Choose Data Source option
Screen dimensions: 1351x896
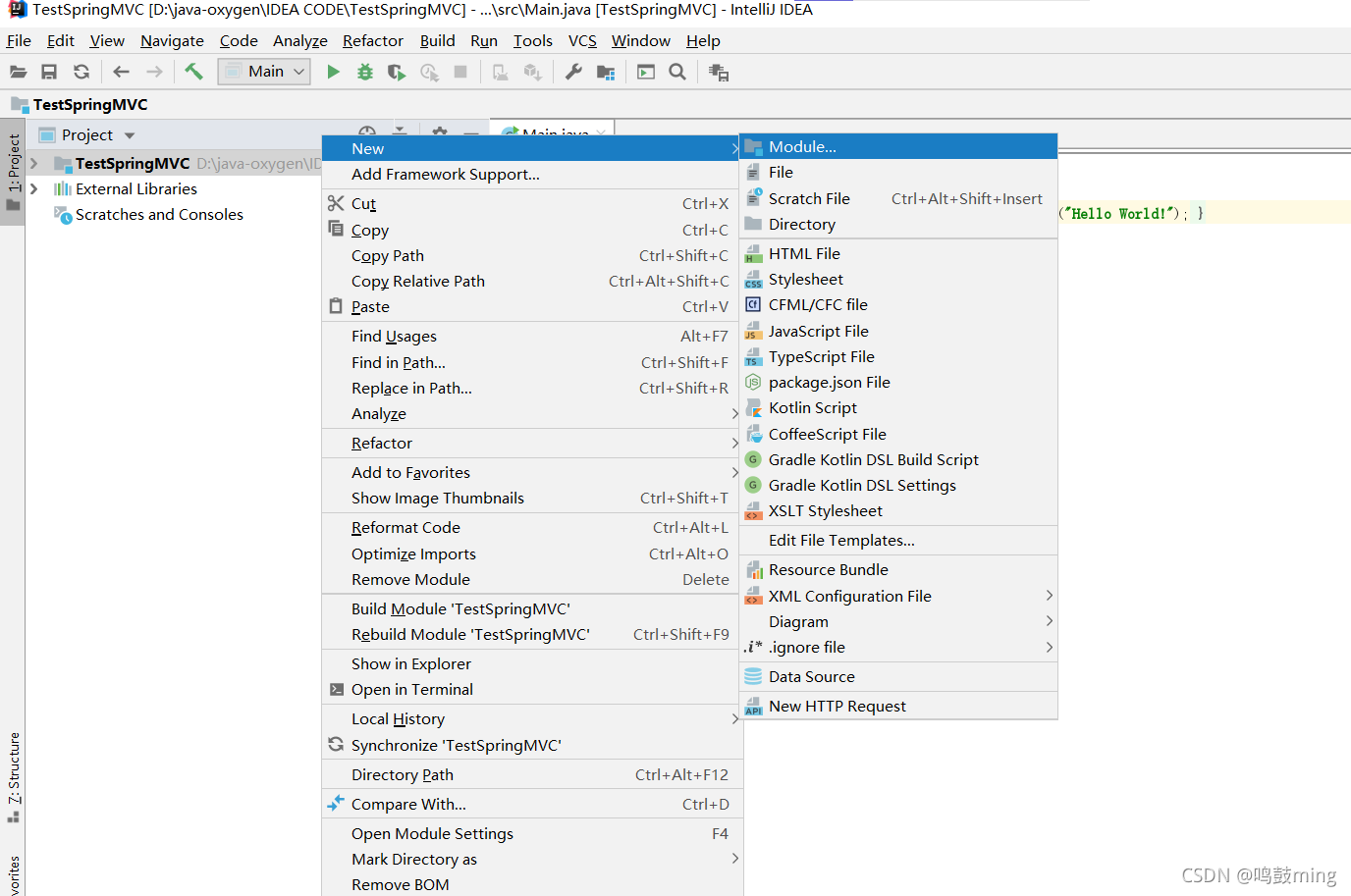click(x=898, y=676)
